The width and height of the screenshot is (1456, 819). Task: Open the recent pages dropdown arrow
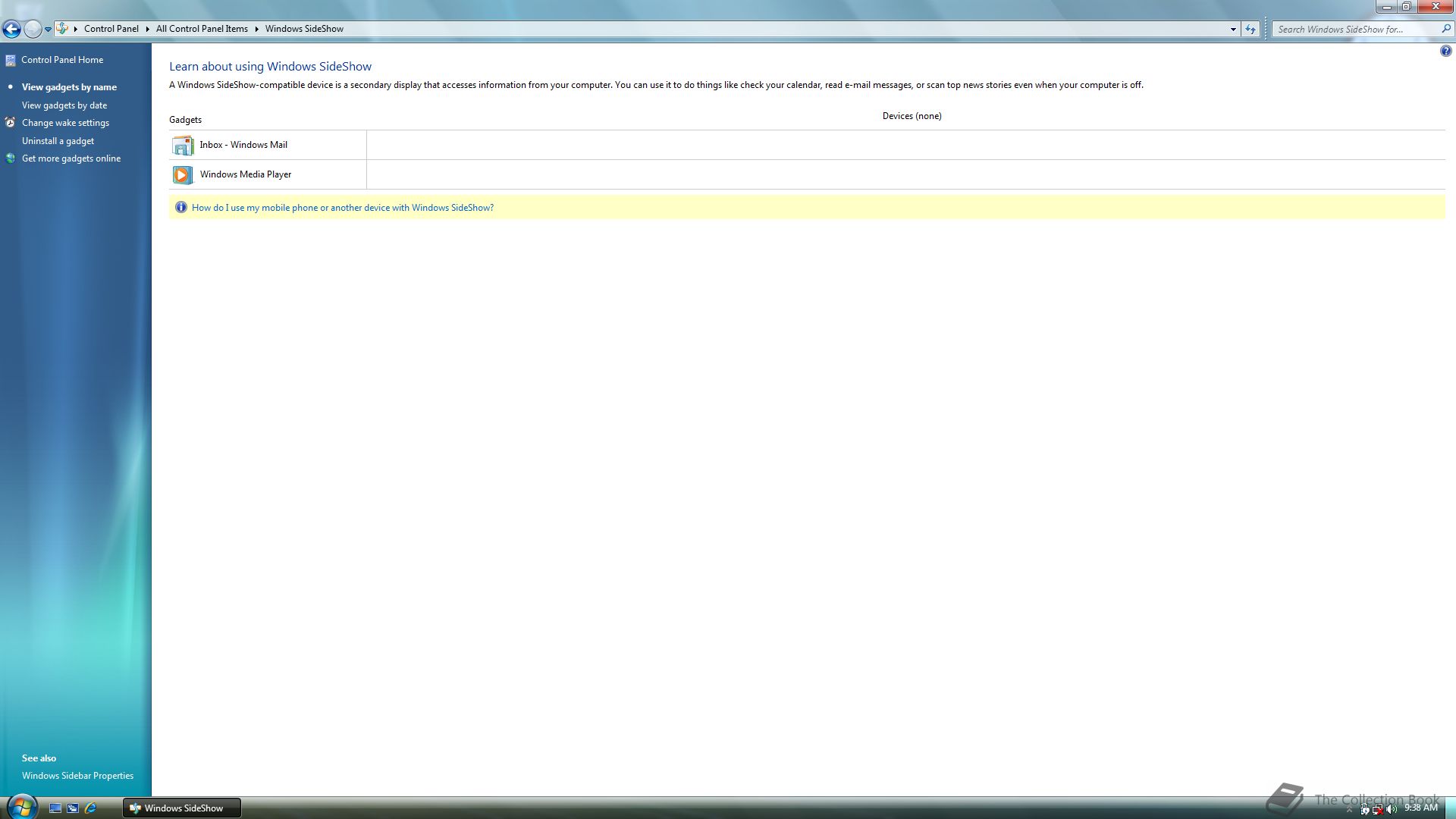pos(48,30)
